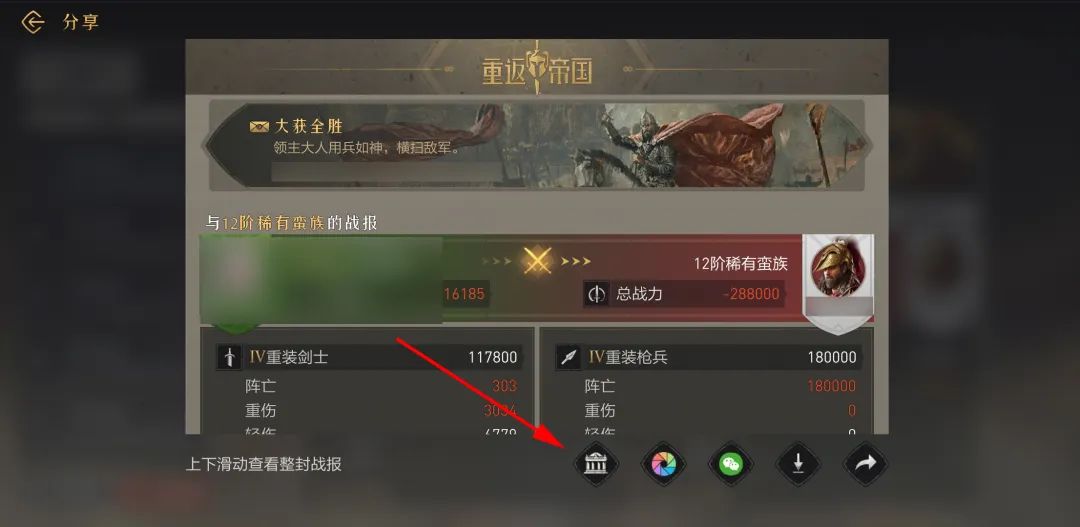Open the forward share arrow icon
This screenshot has width=1080, height=527.
[866, 464]
